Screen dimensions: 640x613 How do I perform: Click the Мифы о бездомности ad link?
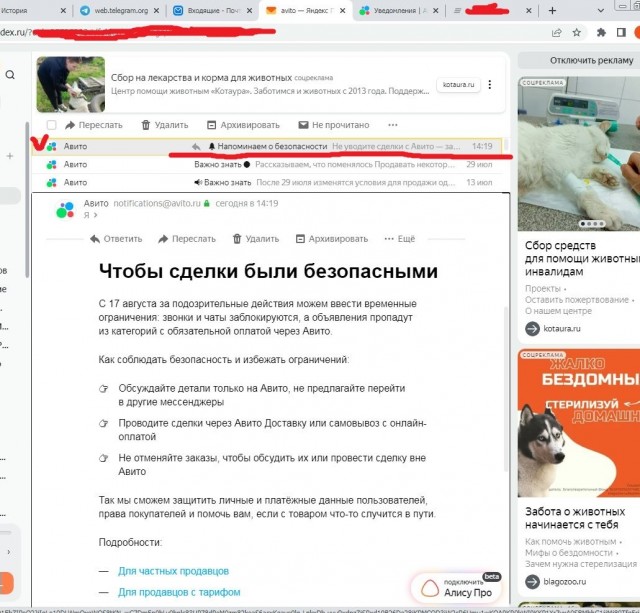pos(569,553)
